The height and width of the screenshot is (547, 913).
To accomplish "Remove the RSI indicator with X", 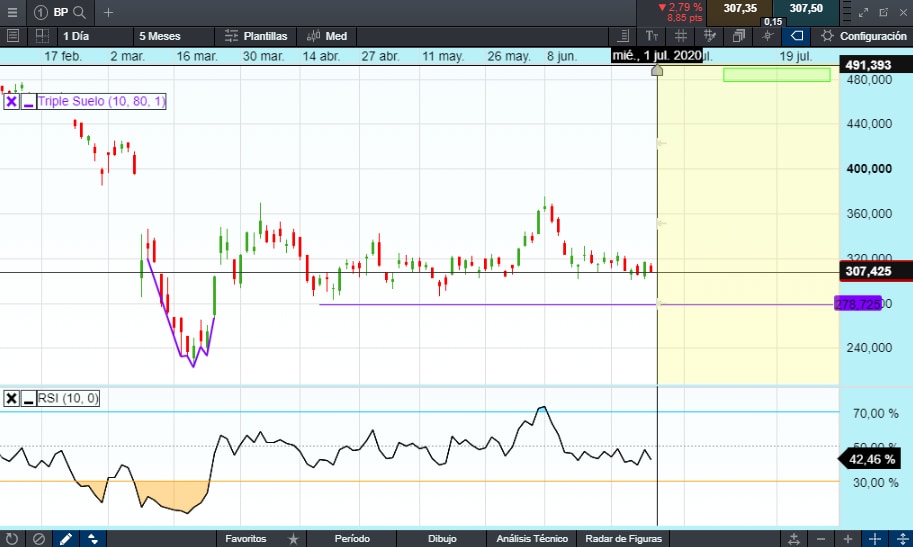I will [11, 398].
